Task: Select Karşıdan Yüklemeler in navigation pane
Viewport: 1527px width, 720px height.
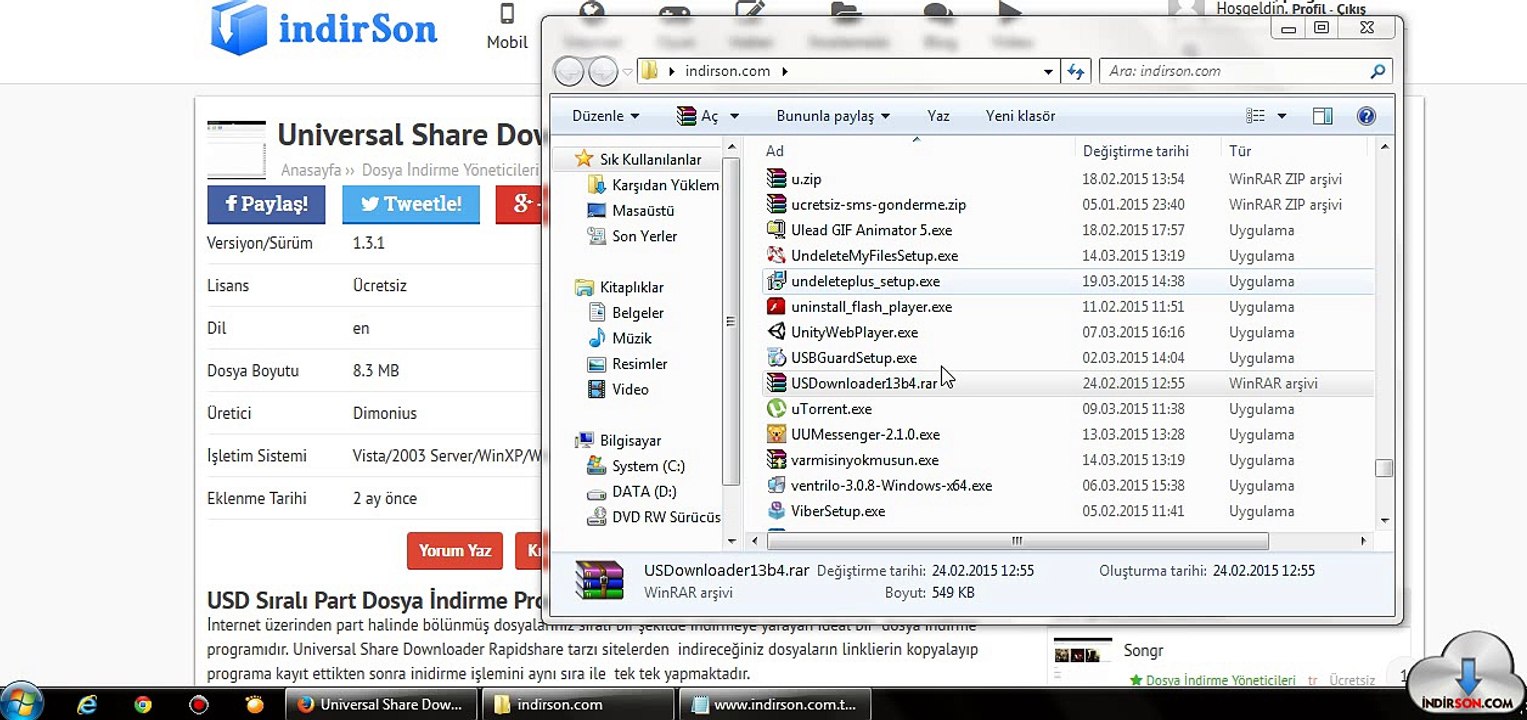Action: (653, 185)
